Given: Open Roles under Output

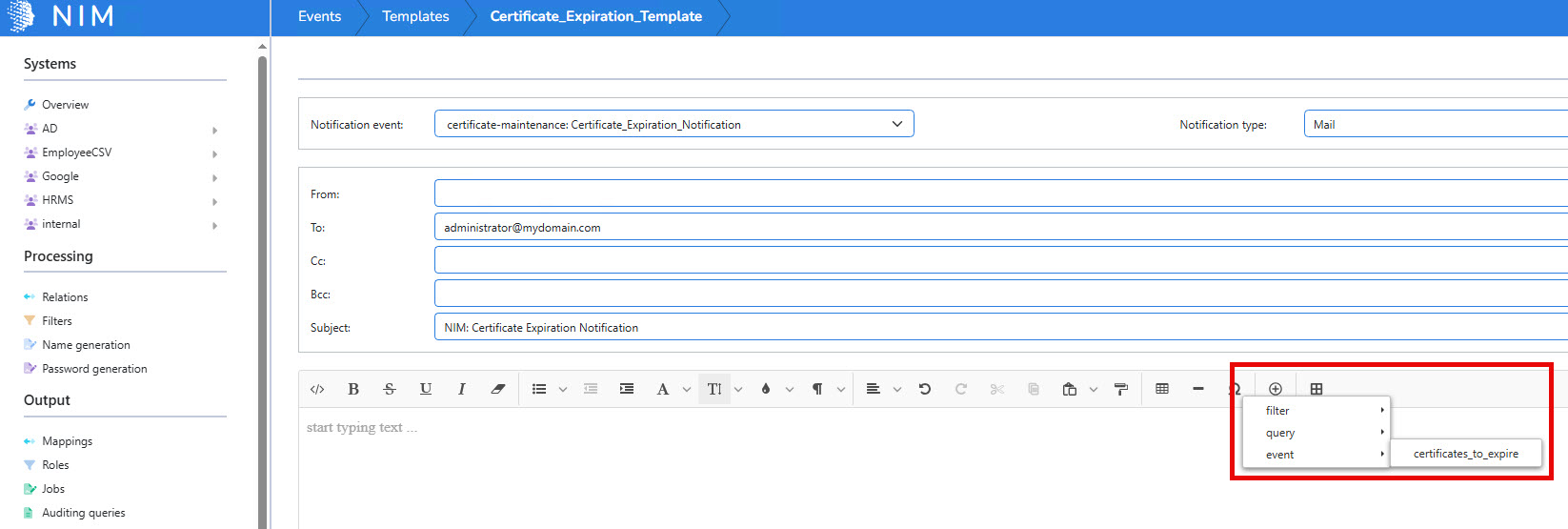Looking at the screenshot, I should [55, 465].
